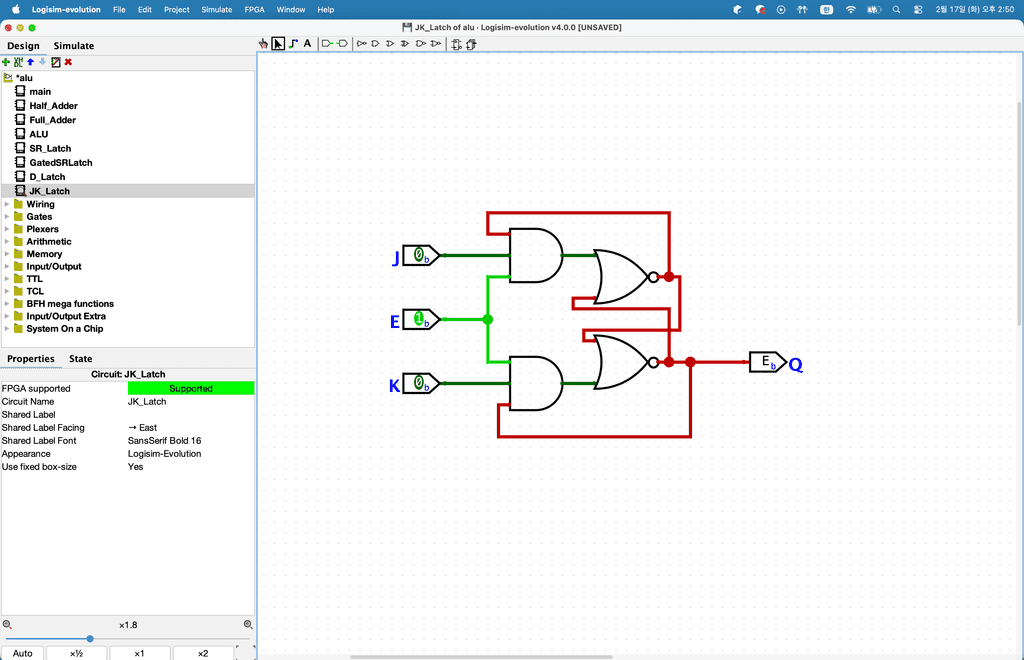
Task: Expand the Memory library folder
Action: 7,254
